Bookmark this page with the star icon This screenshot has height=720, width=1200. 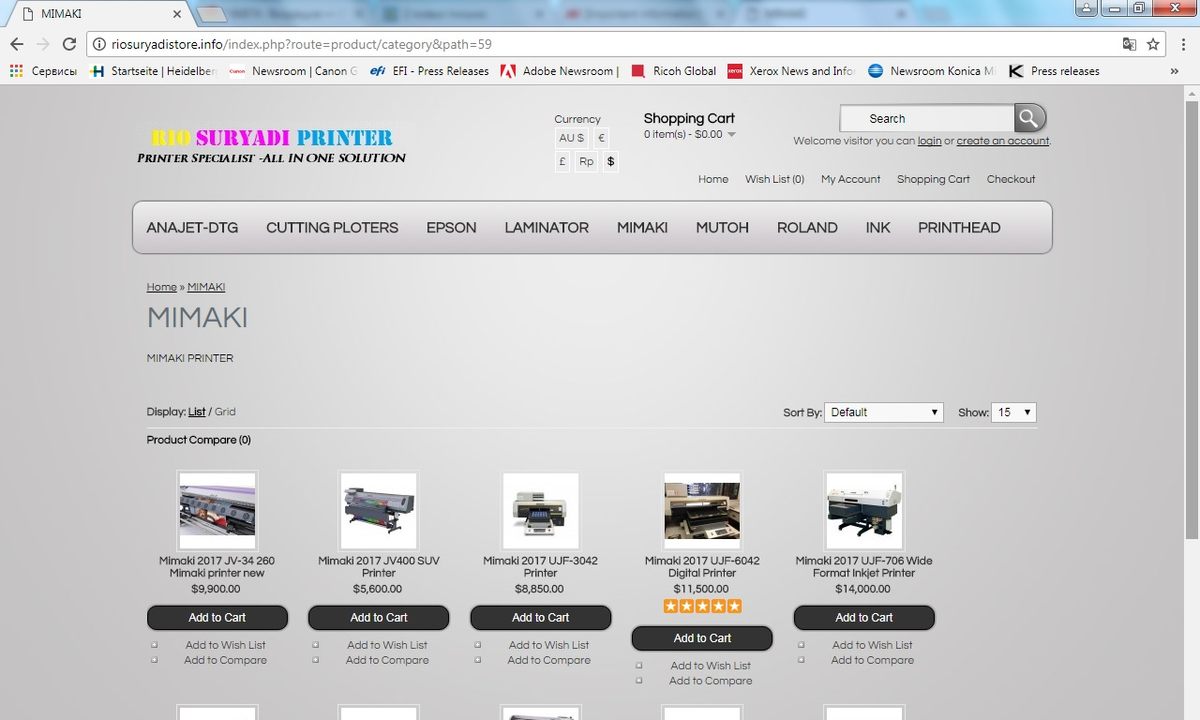(1153, 44)
